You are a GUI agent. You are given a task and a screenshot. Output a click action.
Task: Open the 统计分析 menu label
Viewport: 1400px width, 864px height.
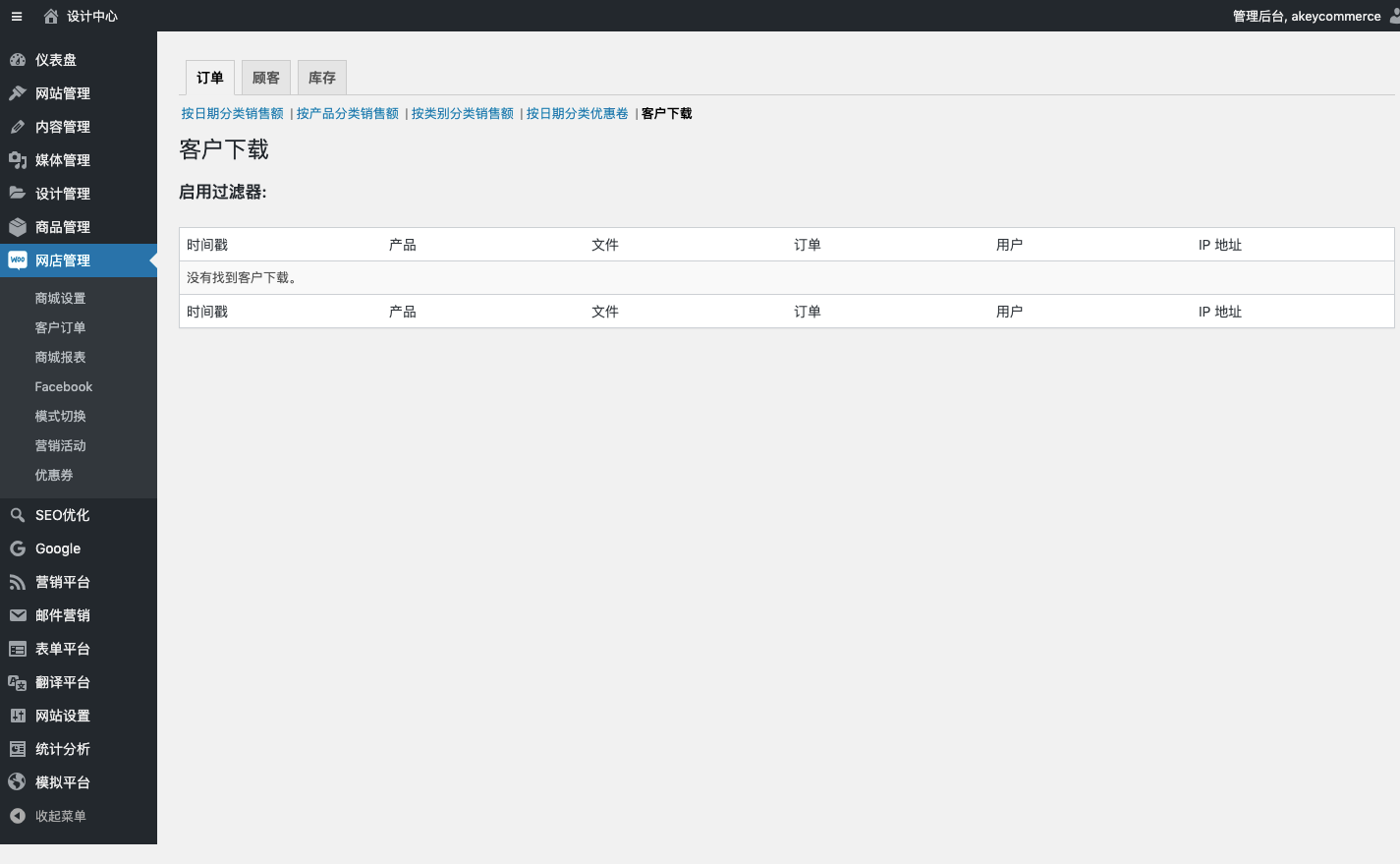(x=63, y=749)
